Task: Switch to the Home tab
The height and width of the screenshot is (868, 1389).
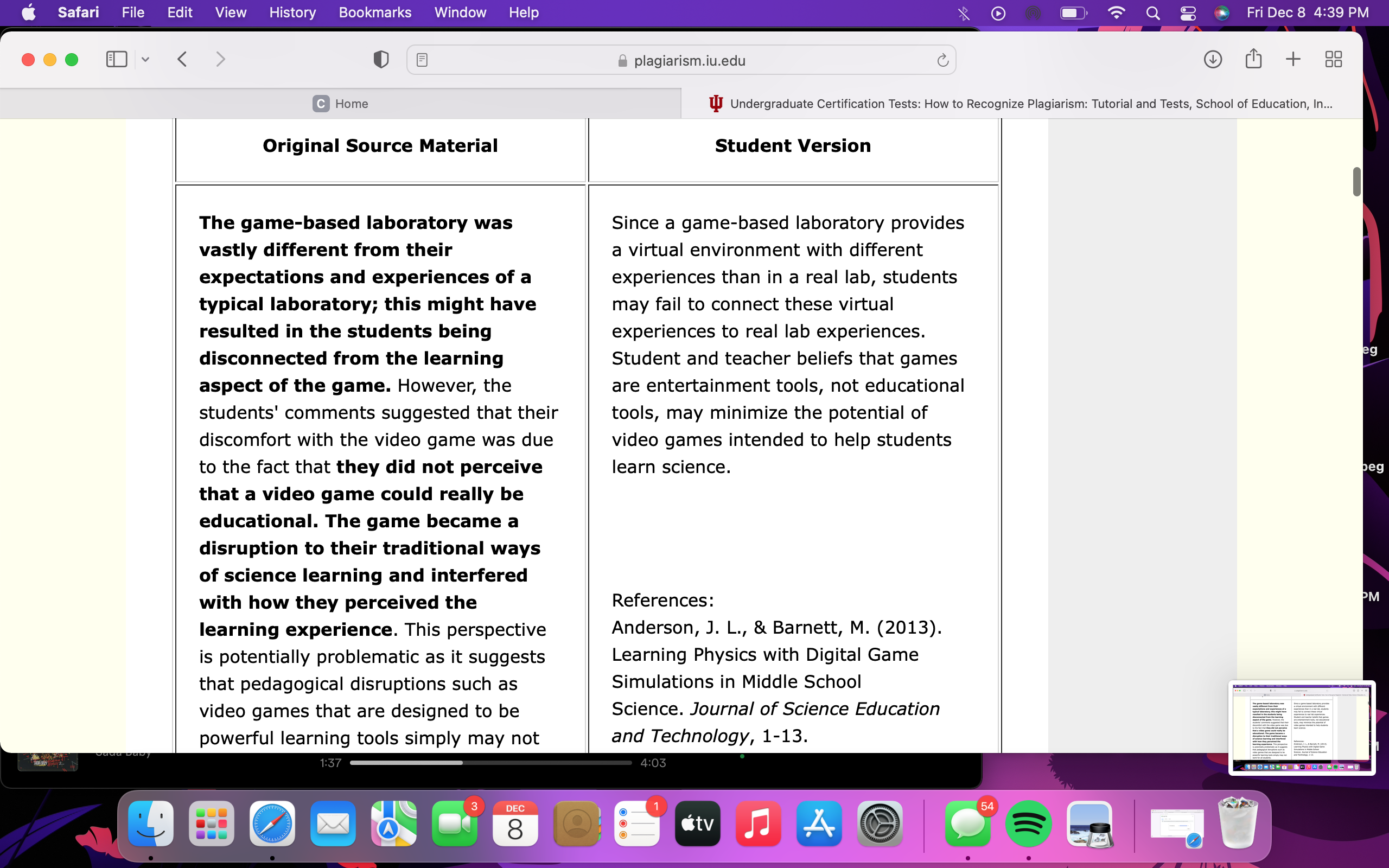Action: click(x=340, y=104)
